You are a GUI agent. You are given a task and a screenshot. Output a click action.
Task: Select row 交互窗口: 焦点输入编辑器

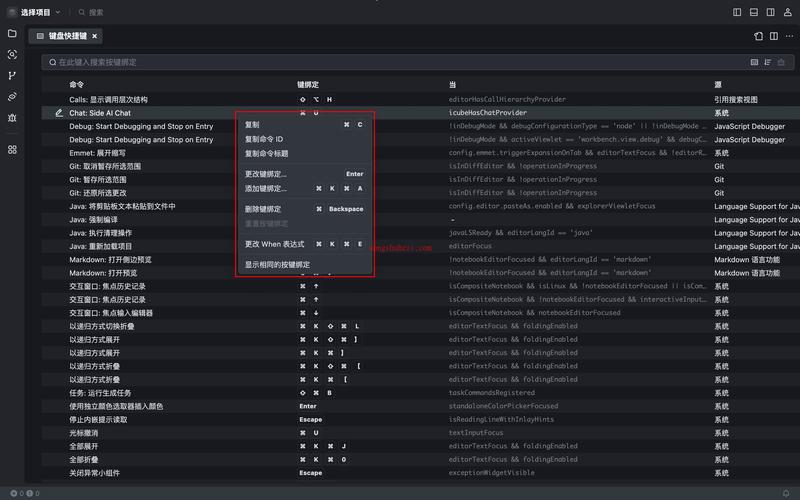[x=420, y=313]
